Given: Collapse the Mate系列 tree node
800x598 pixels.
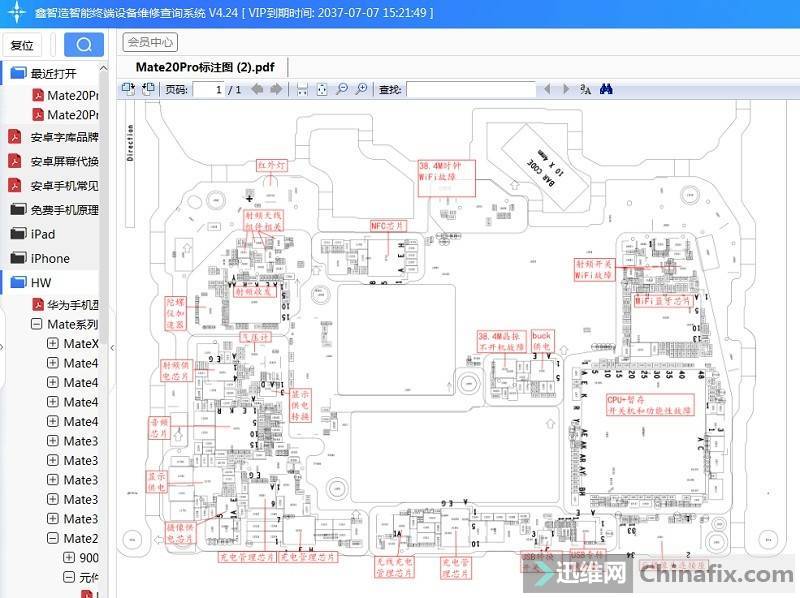Looking at the screenshot, I should [37, 324].
